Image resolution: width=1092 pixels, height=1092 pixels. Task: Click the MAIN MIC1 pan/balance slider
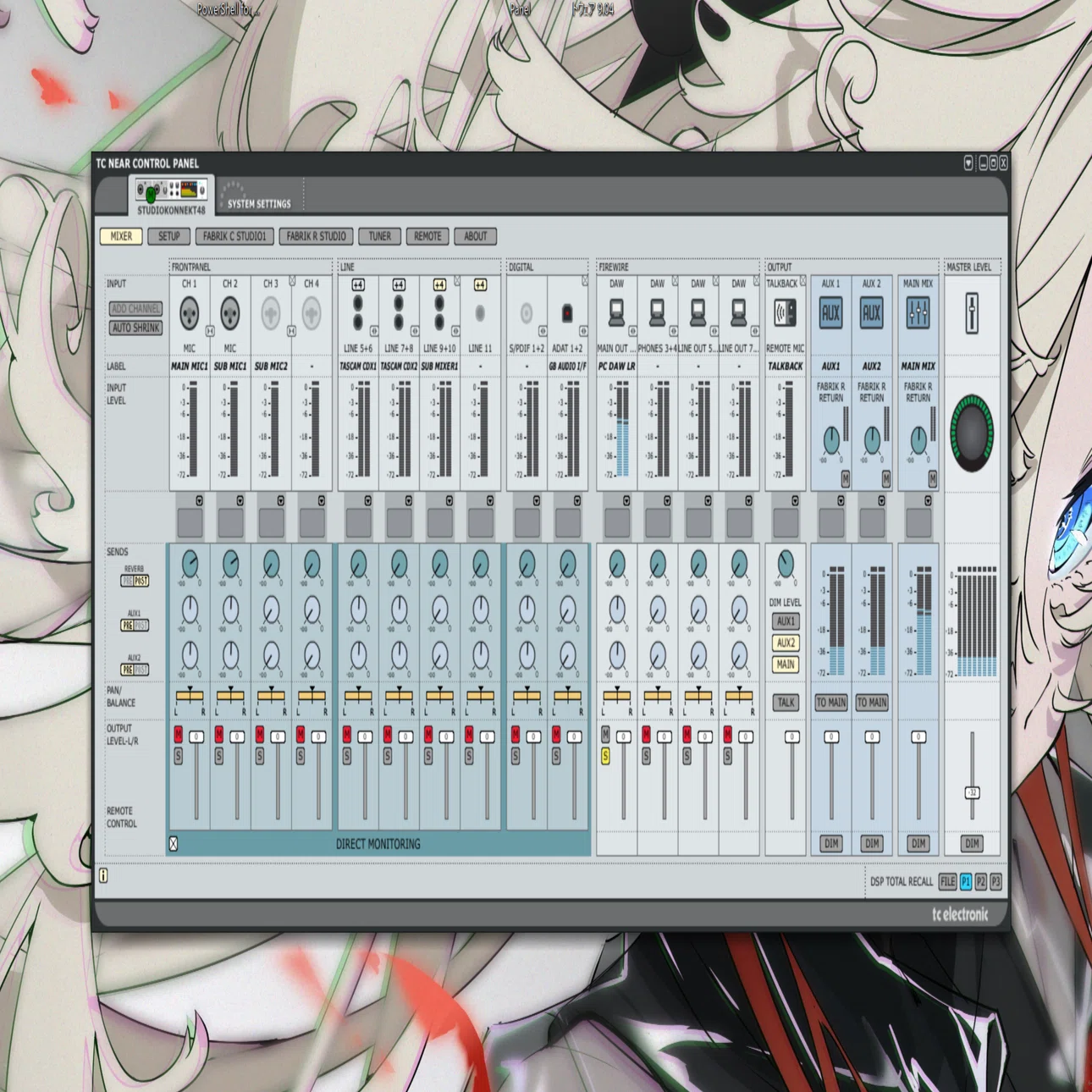190,696
